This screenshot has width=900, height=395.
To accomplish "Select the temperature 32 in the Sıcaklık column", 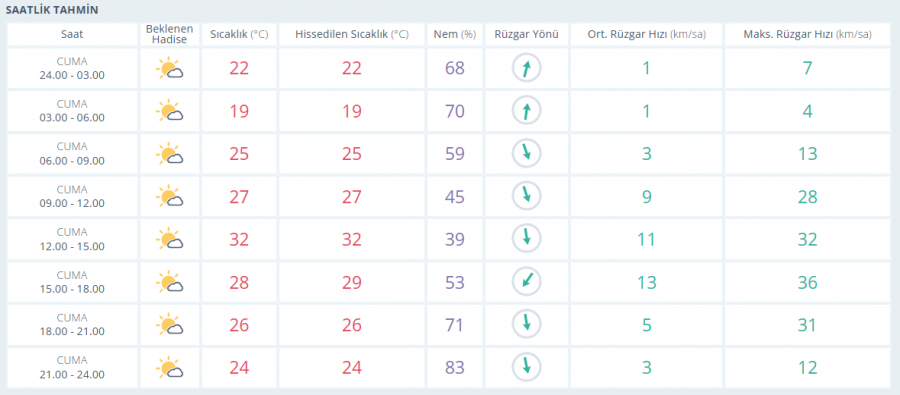I will [239, 239].
